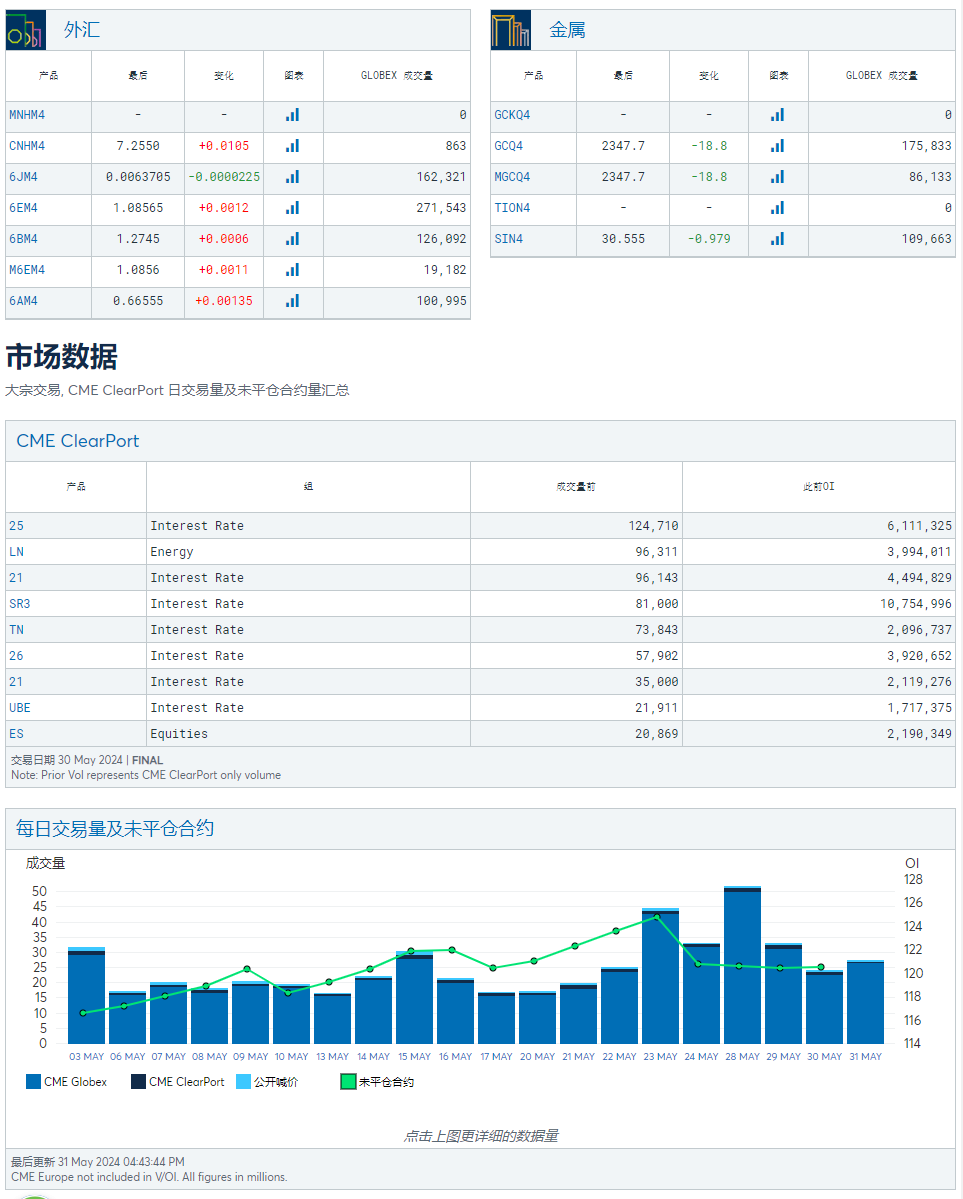963x1199 pixels.
Task: Click GCQ4 volume 175,833
Action: coord(926,146)
